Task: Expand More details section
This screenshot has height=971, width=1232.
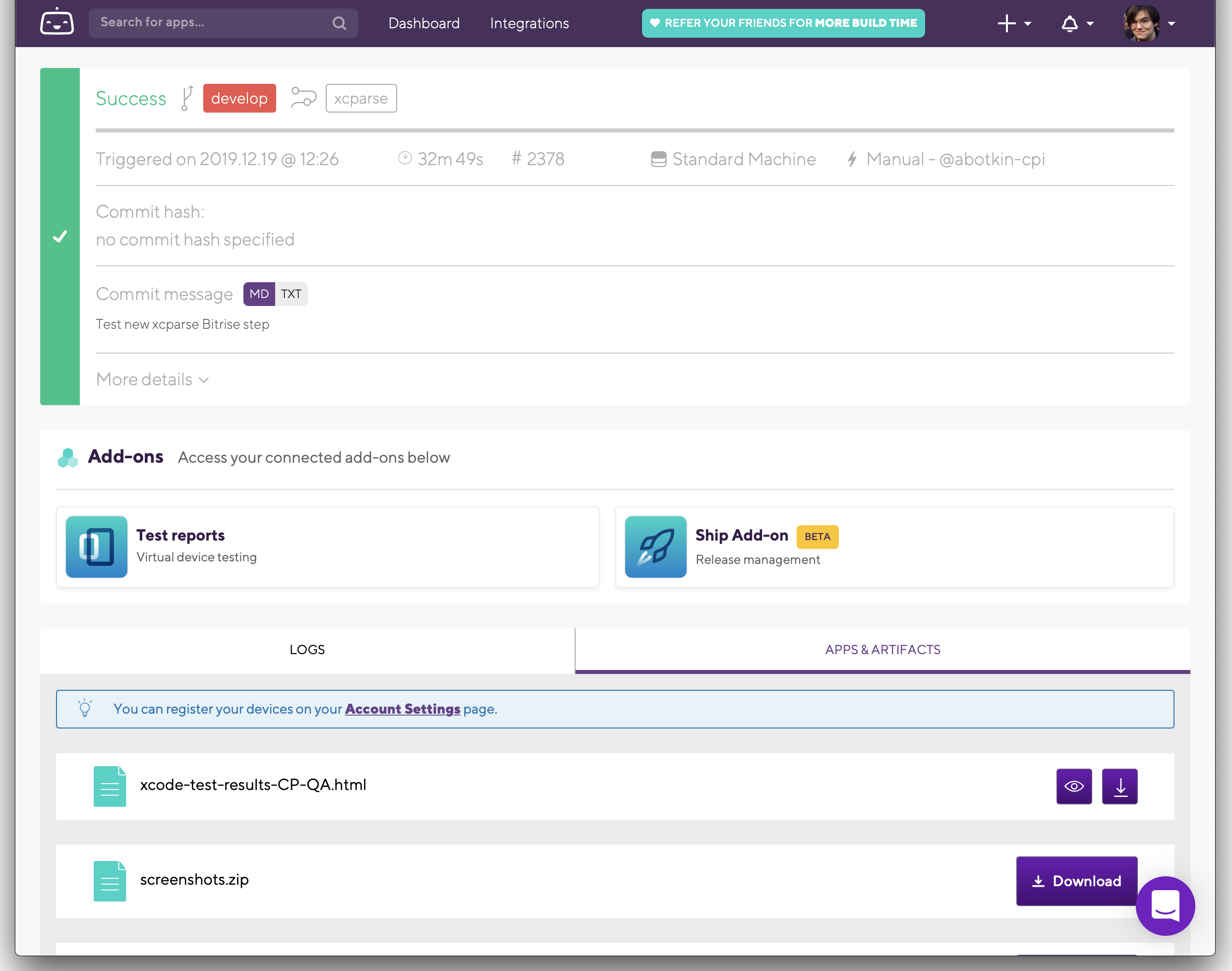Action: (152, 379)
